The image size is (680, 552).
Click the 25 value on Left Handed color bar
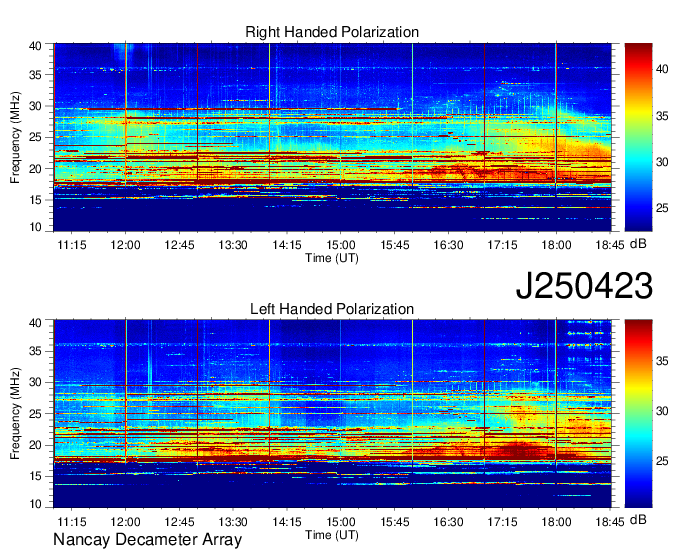click(662, 461)
